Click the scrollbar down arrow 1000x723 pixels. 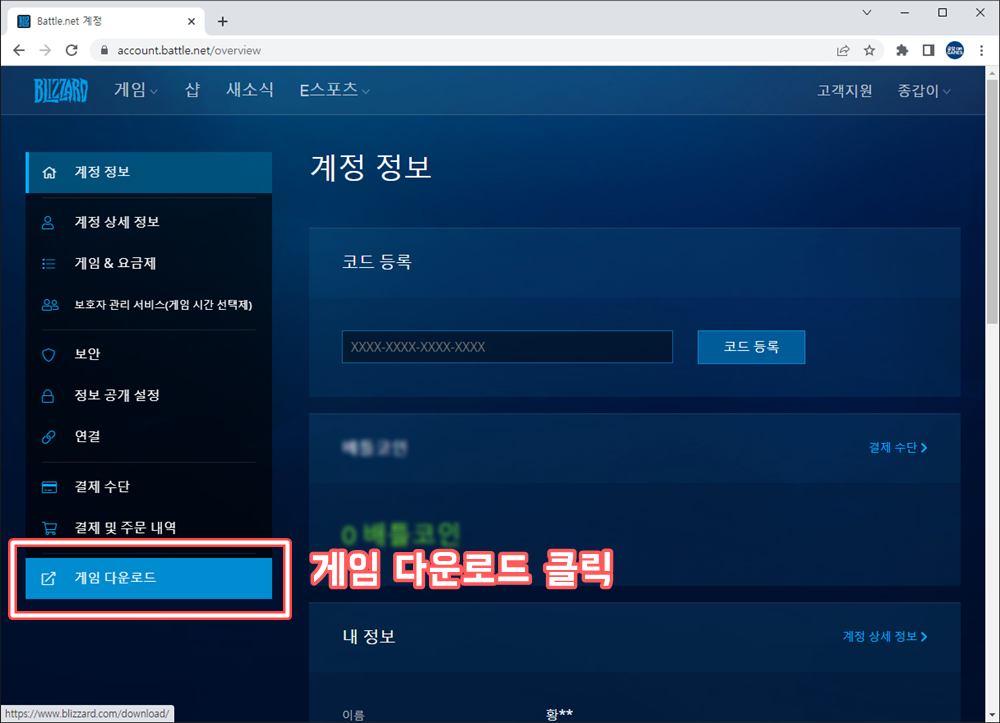pyautogui.click(x=992, y=715)
